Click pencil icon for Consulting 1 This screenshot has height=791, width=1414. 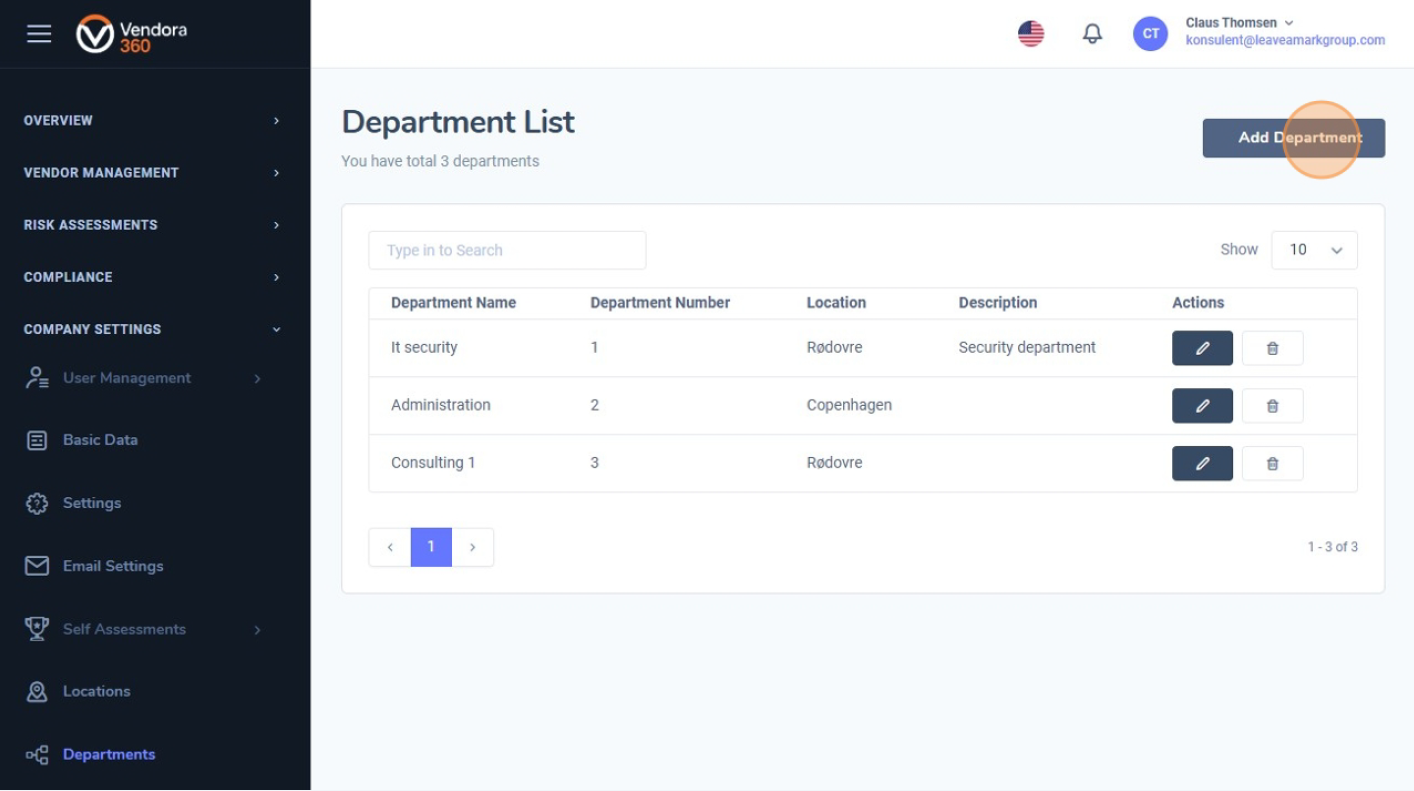coord(1202,464)
